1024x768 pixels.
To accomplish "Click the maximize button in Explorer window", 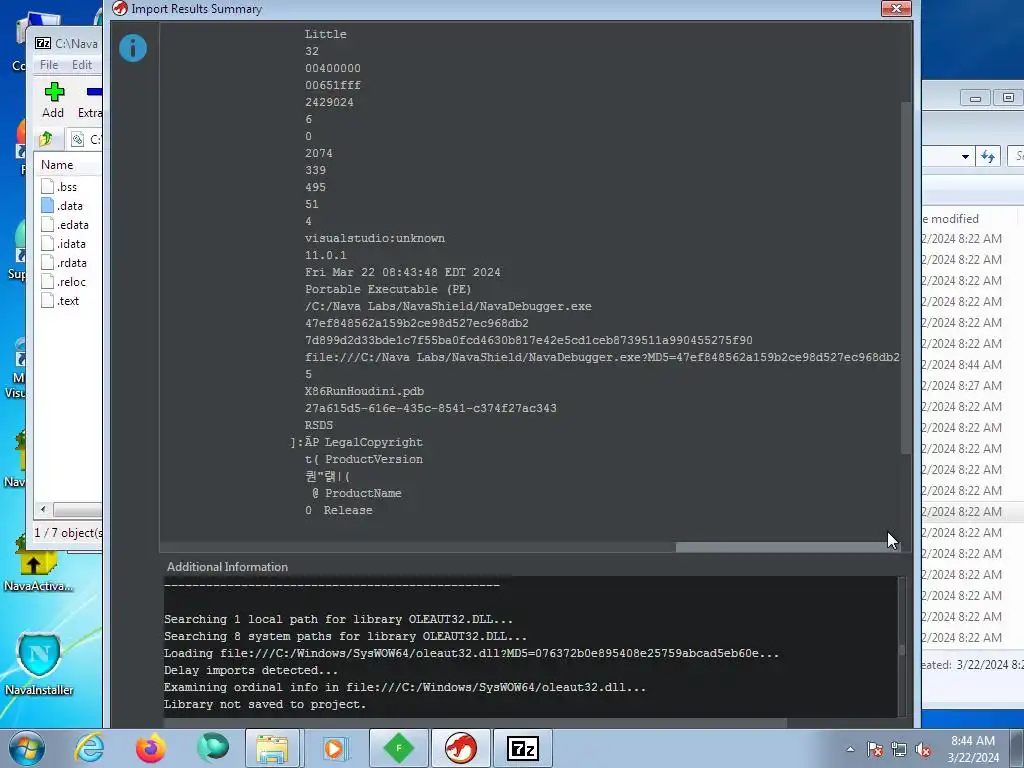I will pos(1008,98).
